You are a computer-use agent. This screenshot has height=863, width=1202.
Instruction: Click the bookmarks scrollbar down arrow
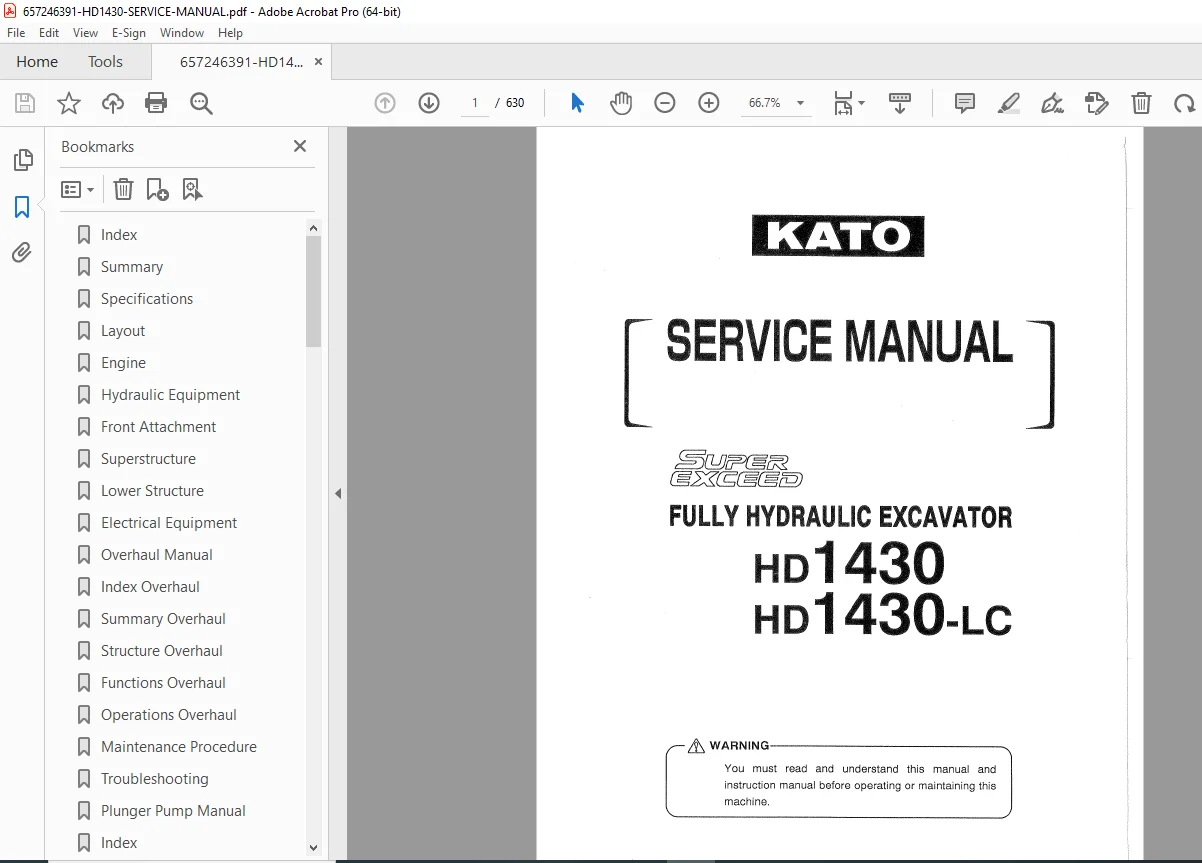click(313, 847)
